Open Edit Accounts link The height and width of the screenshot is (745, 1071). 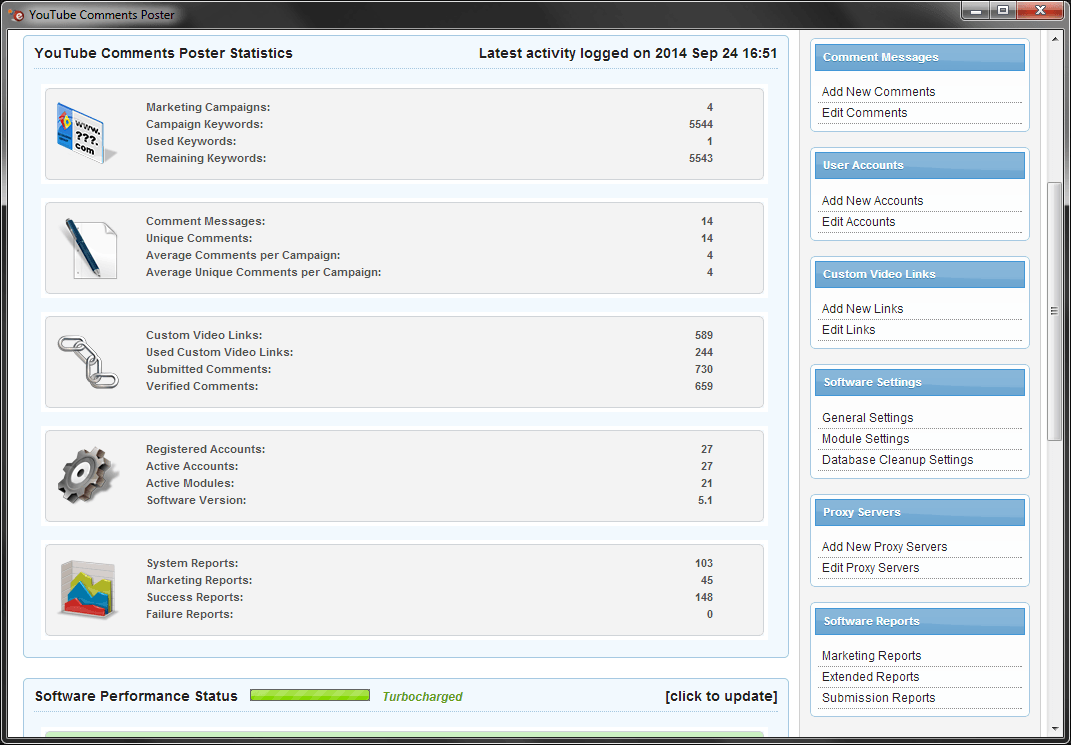pyautogui.click(x=858, y=222)
